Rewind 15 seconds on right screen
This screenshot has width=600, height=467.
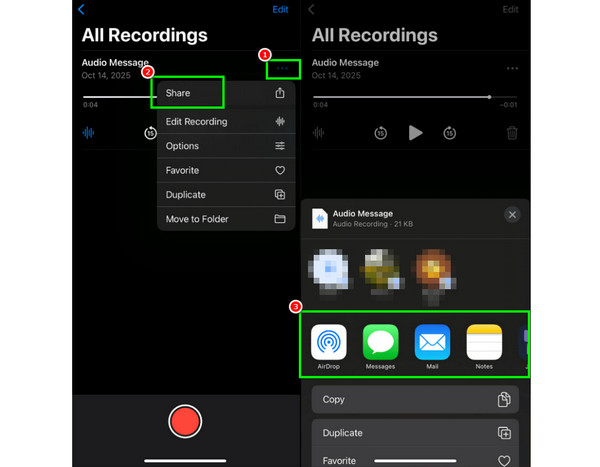pyautogui.click(x=381, y=133)
